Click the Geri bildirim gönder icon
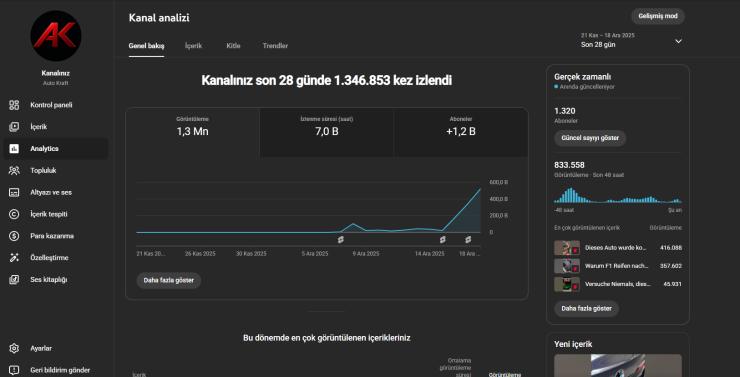 tap(14, 370)
